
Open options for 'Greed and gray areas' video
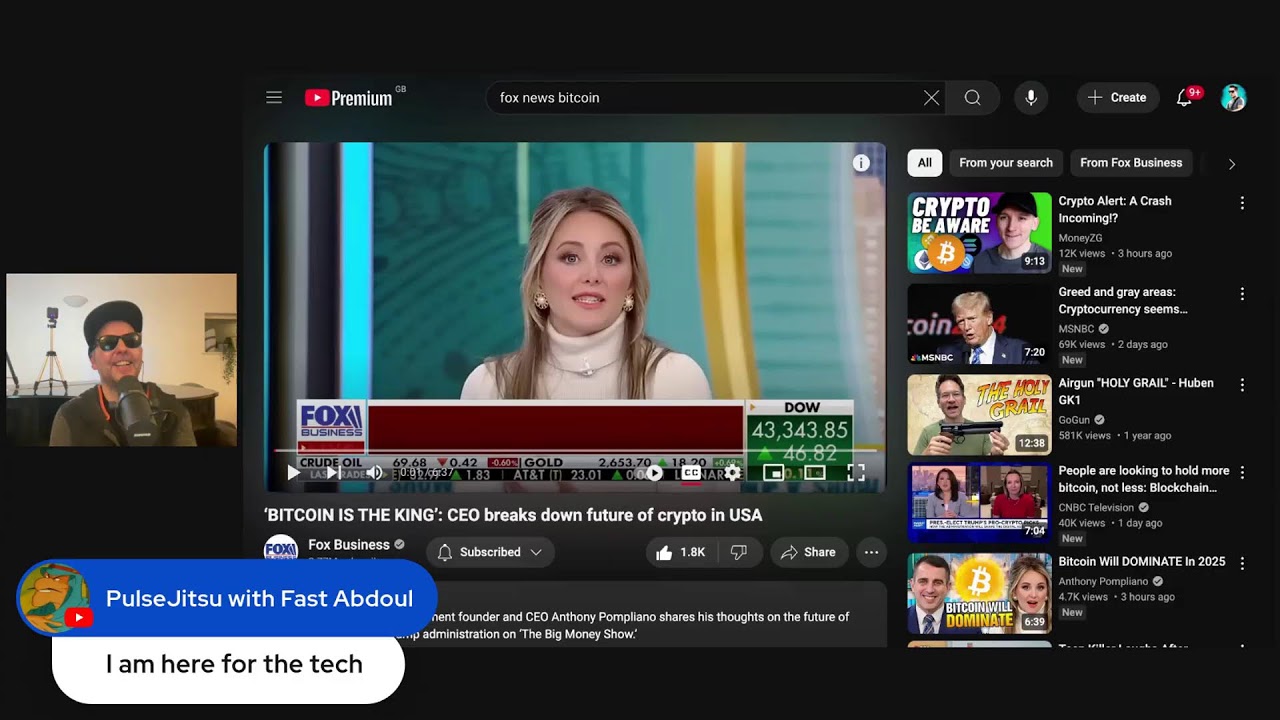click(1242, 294)
